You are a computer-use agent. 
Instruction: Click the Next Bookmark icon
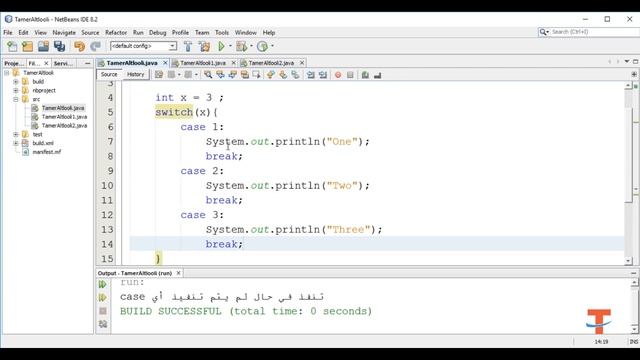coord(283,75)
